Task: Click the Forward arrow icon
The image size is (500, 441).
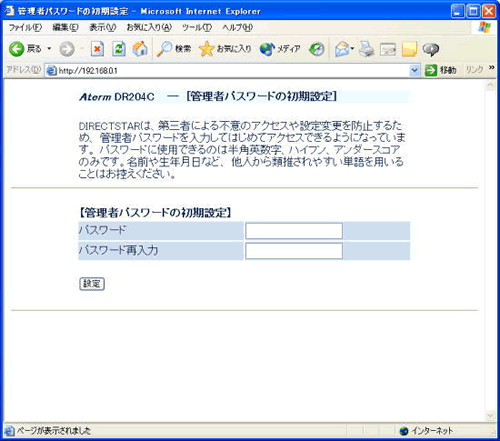Action: point(67,49)
